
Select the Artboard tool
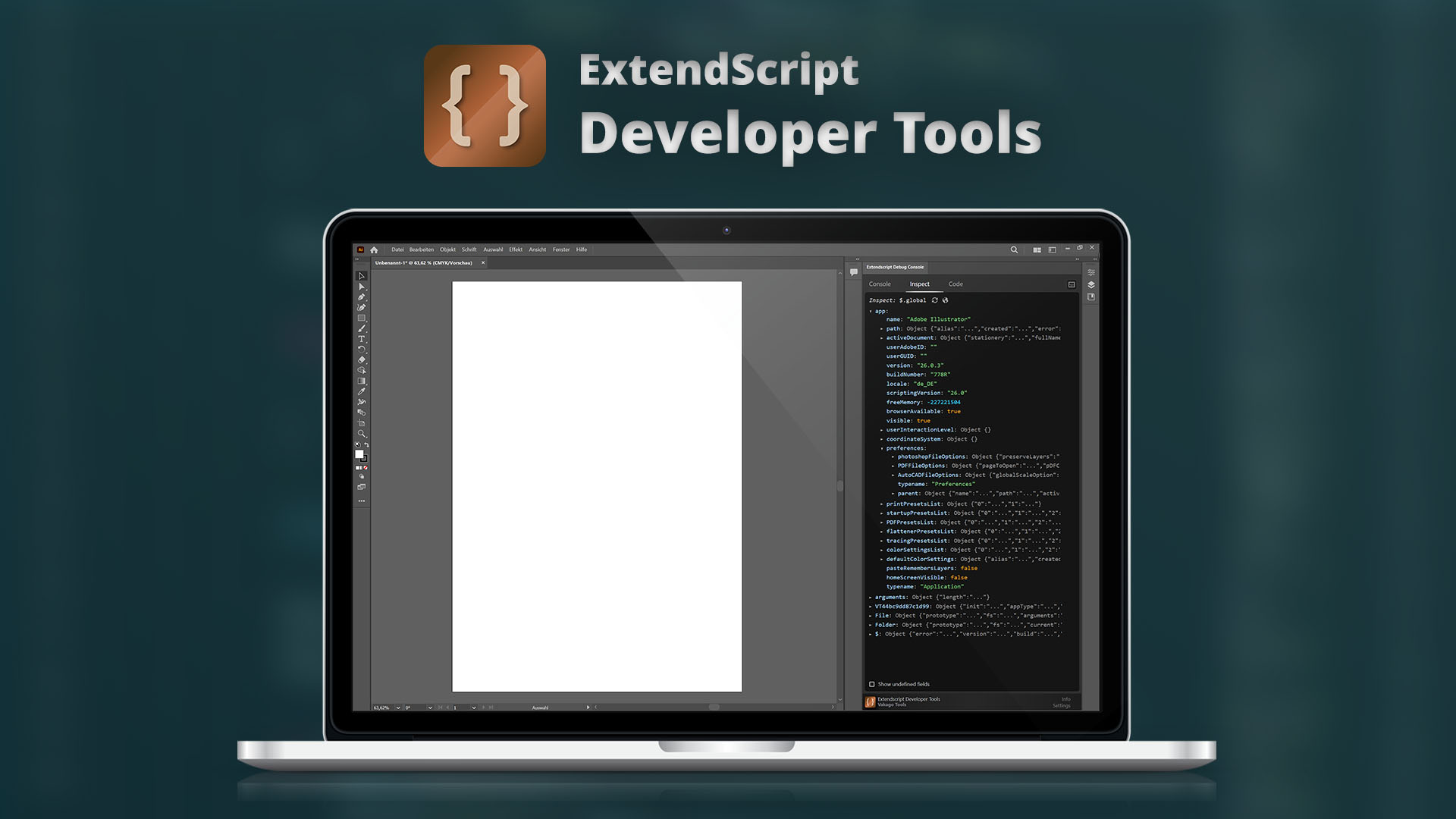click(x=362, y=423)
